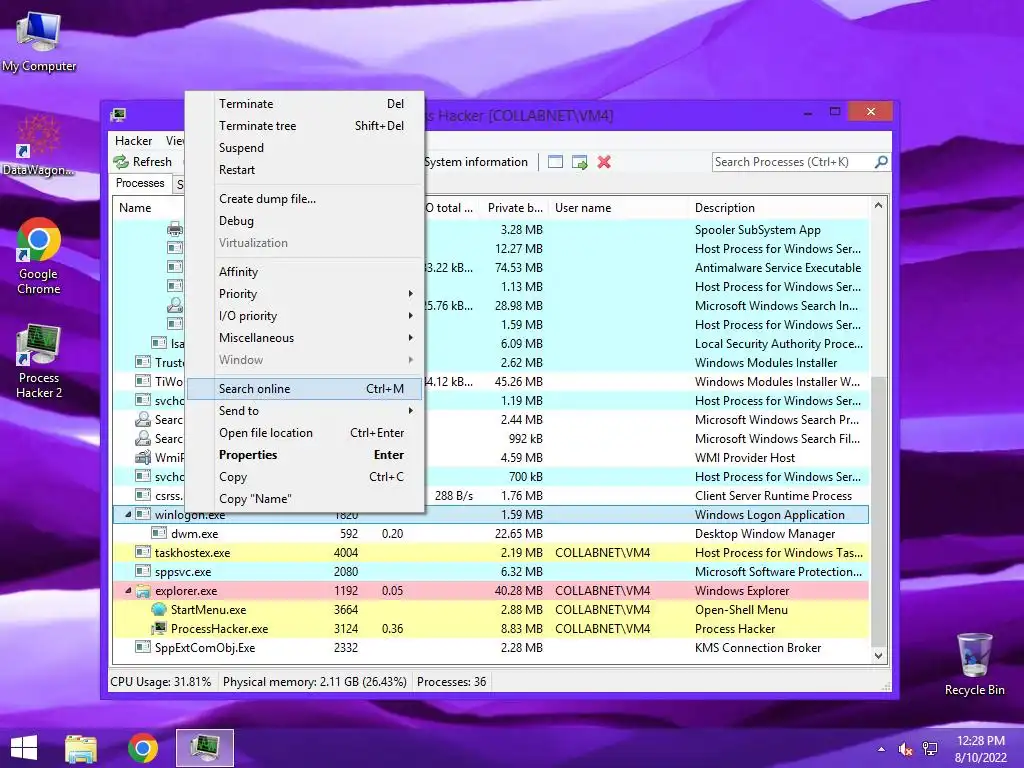Click the taskhostex.exe process icon
1024x768 pixels.
[143, 553]
